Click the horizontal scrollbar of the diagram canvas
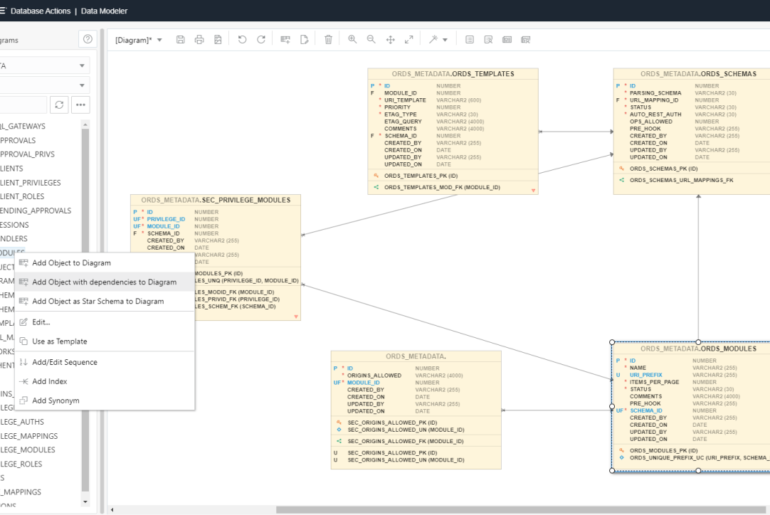The image size is (770, 515). click(x=521, y=510)
